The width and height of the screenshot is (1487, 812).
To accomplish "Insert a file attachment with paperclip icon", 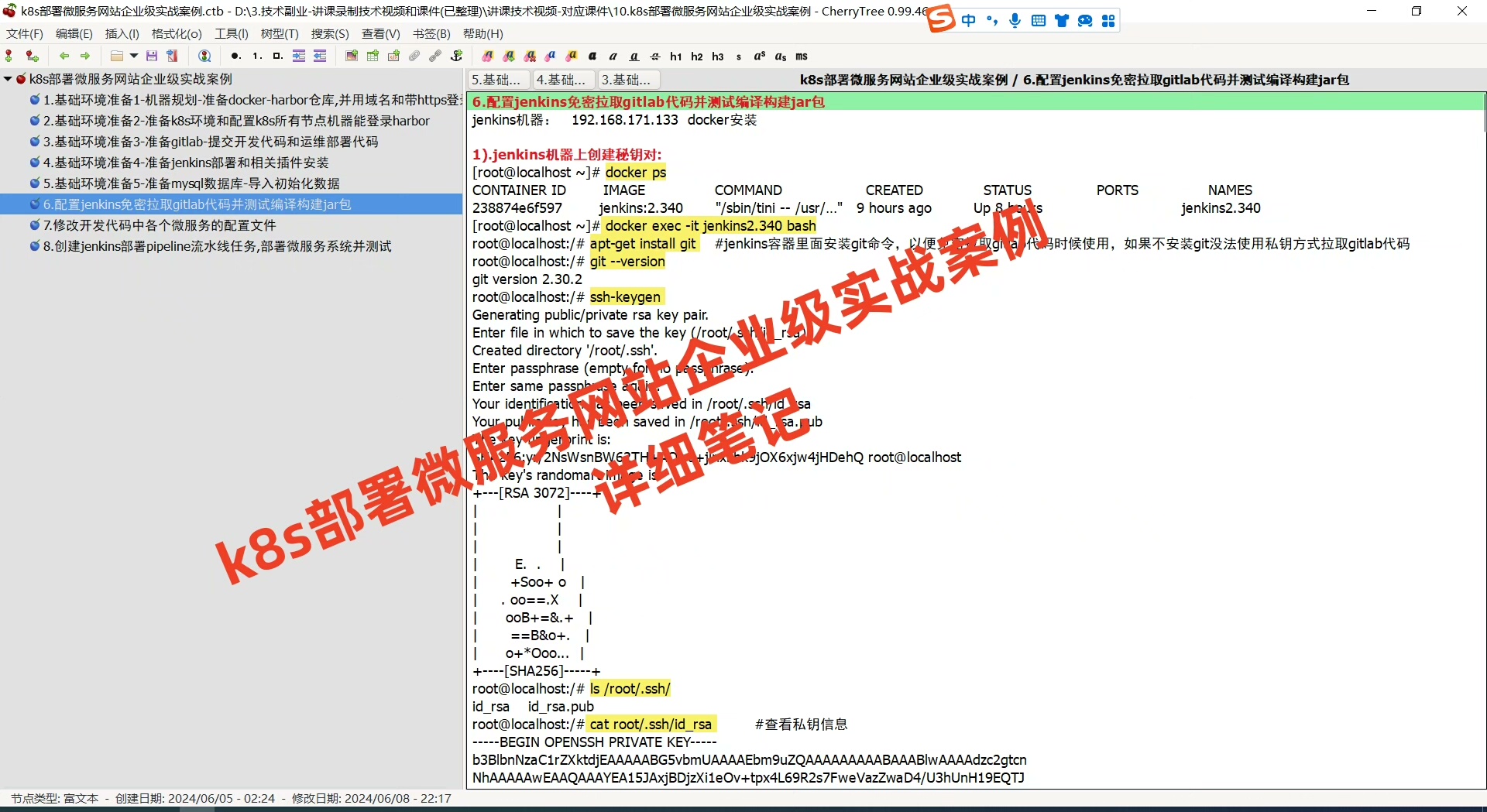I will pyautogui.click(x=414, y=56).
